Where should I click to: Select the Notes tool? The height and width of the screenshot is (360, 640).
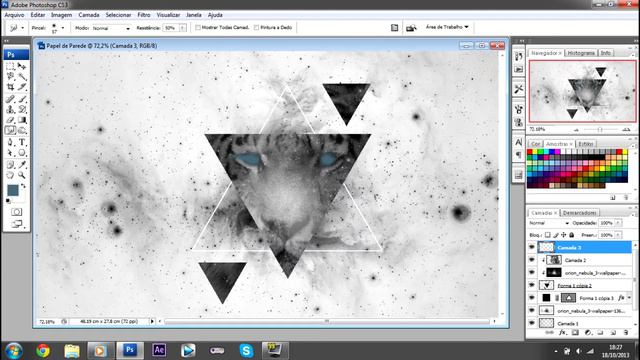10,165
